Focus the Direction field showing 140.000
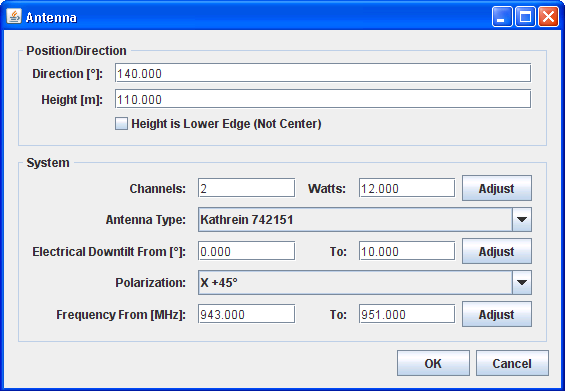This screenshot has width=565, height=391. point(323,73)
